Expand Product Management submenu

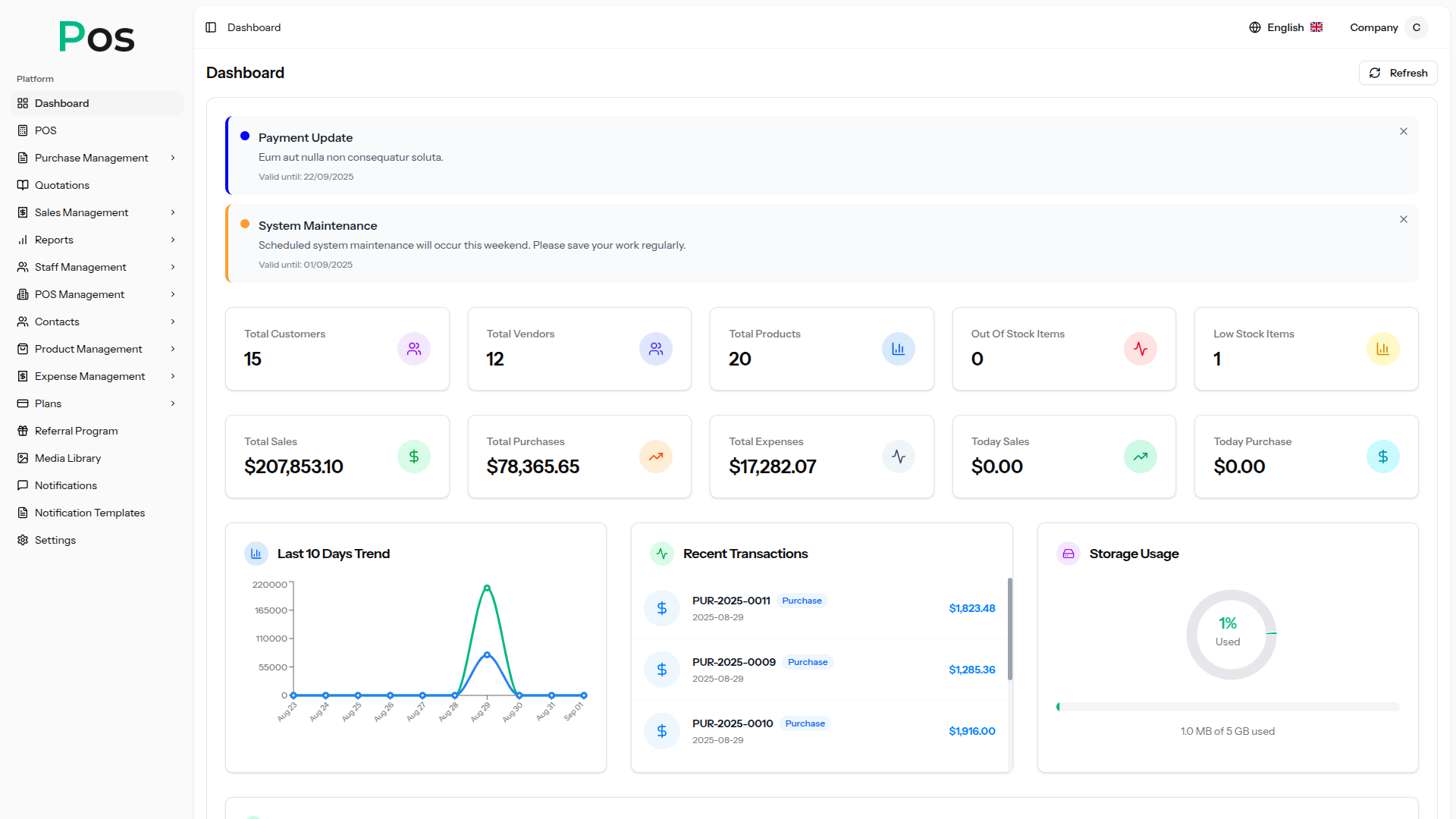tap(173, 349)
